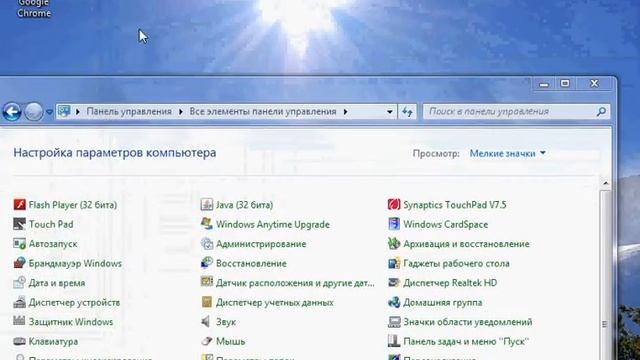Click the scrollbar up arrow
The height and width of the screenshot is (360, 640).
coord(605,183)
